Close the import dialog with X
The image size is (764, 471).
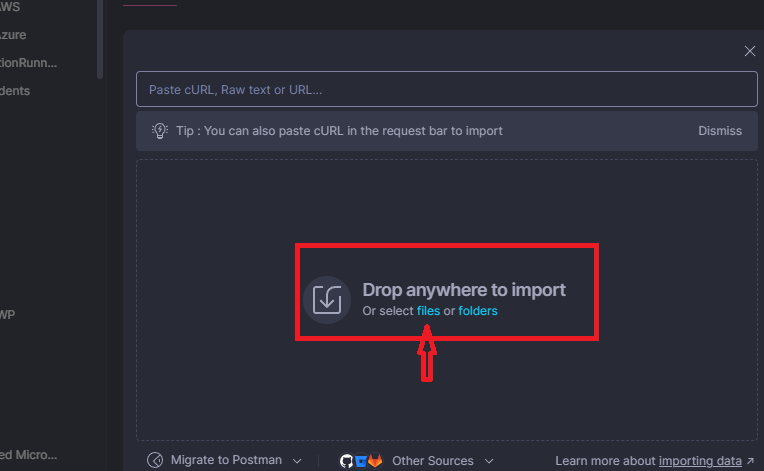750,51
